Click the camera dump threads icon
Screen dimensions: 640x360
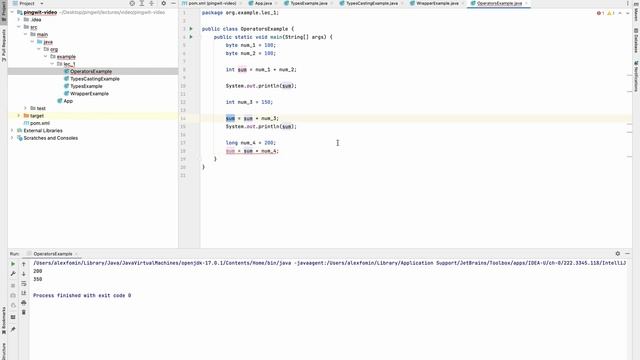[x=13, y=295]
